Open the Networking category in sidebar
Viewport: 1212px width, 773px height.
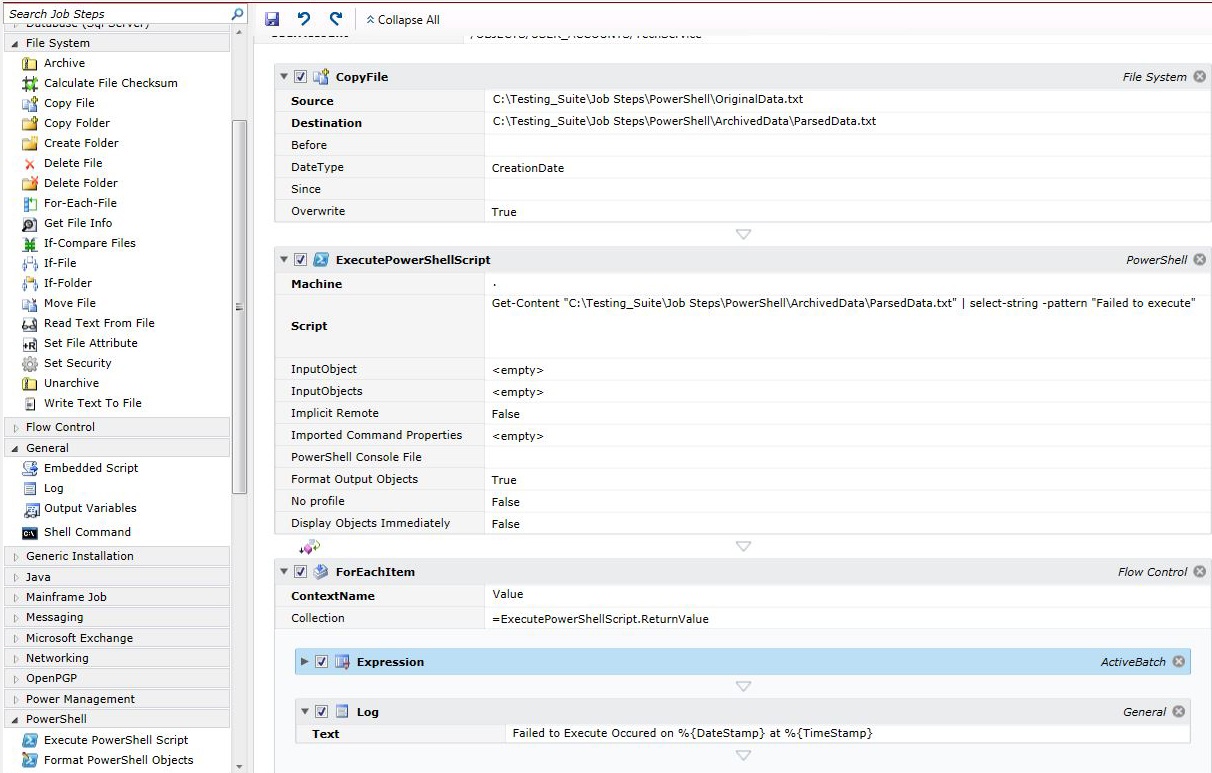click(57, 658)
